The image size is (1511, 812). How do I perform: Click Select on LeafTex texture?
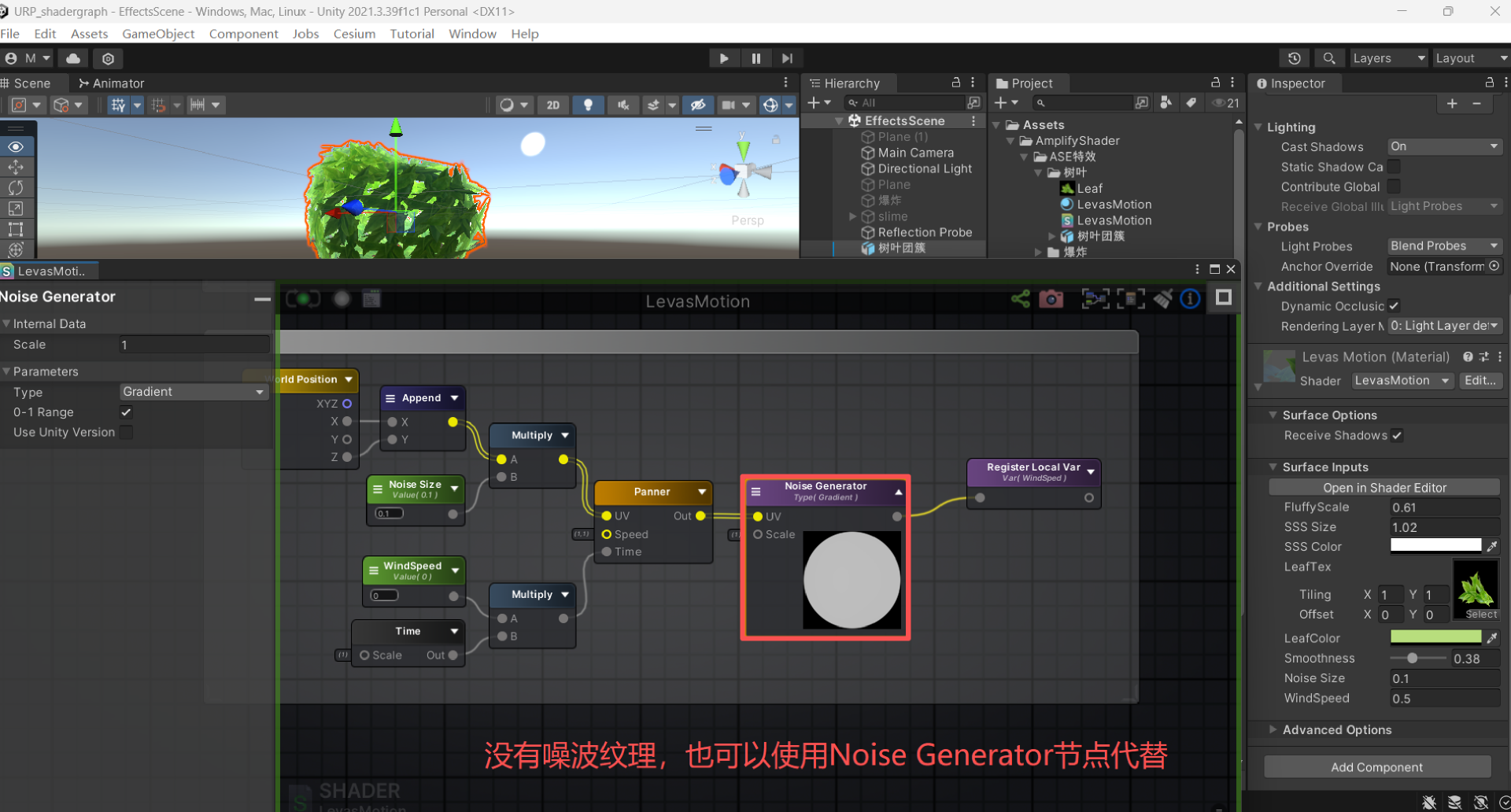click(x=1481, y=615)
